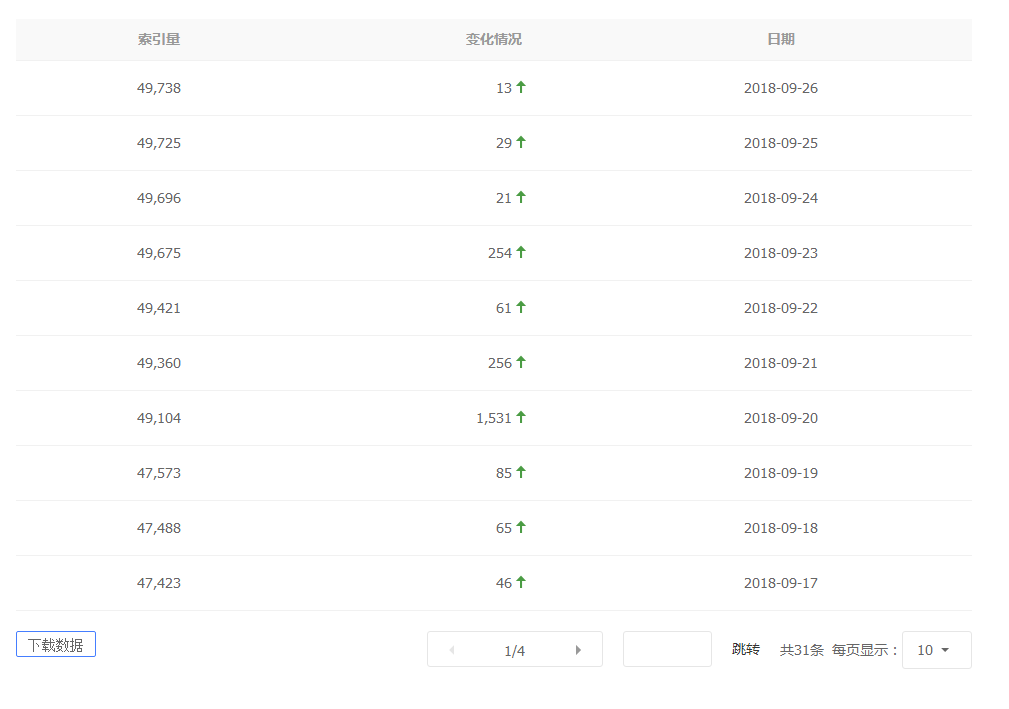Click the green up arrow beside 13
This screenshot has height=709, width=1009.
521,87
